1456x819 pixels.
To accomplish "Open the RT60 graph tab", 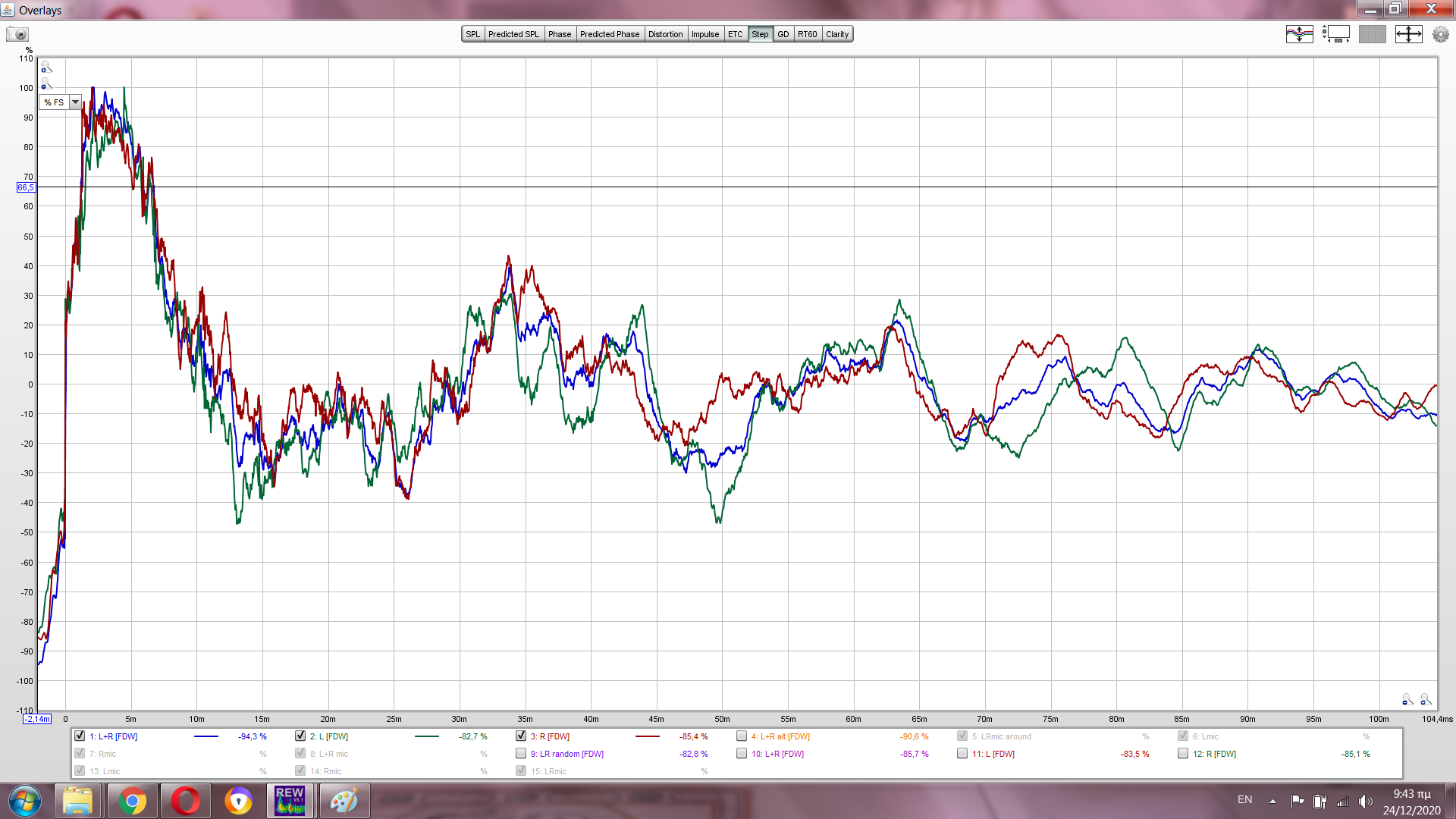I will pyautogui.click(x=807, y=34).
